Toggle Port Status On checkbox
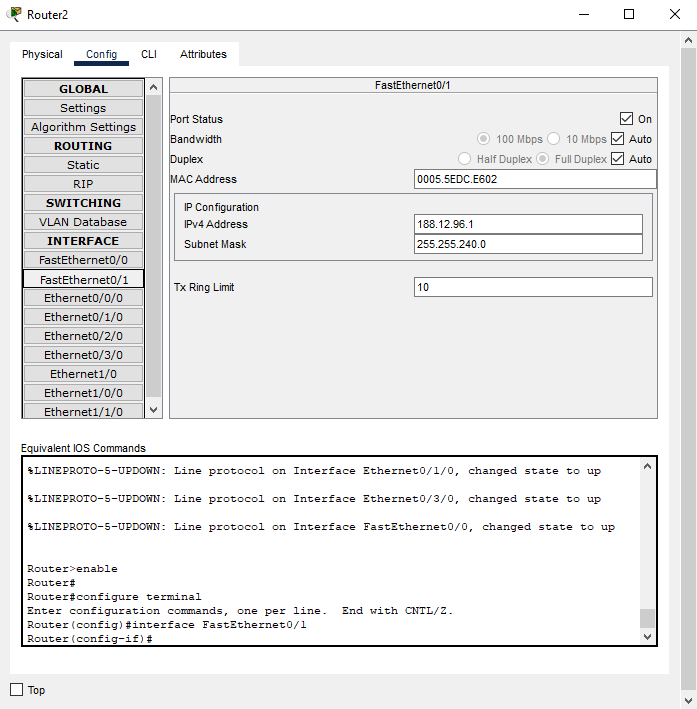Screen dimensions: 697x709 [x=626, y=119]
